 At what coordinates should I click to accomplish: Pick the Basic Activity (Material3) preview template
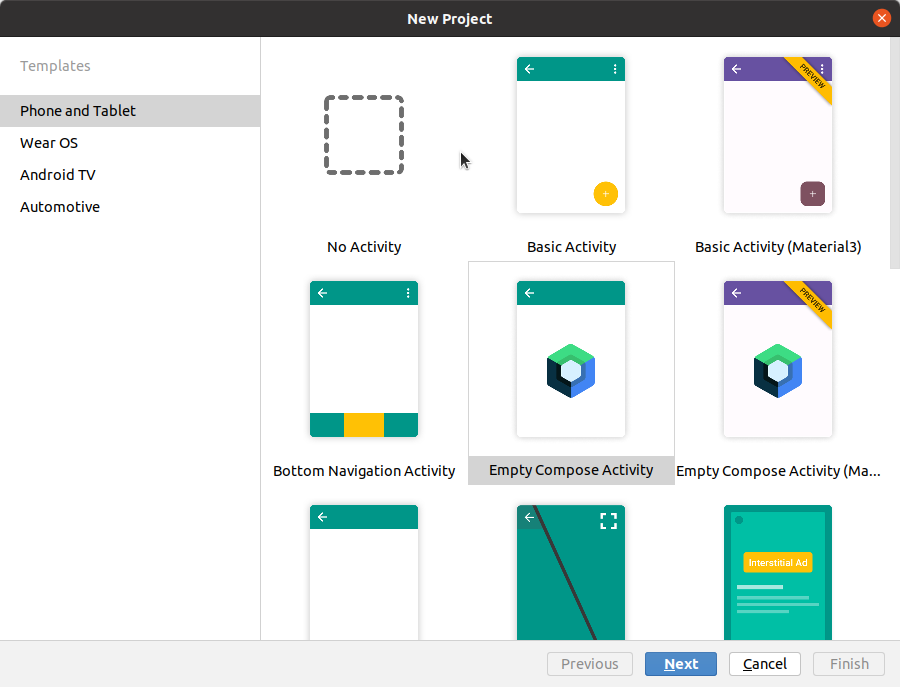(778, 135)
